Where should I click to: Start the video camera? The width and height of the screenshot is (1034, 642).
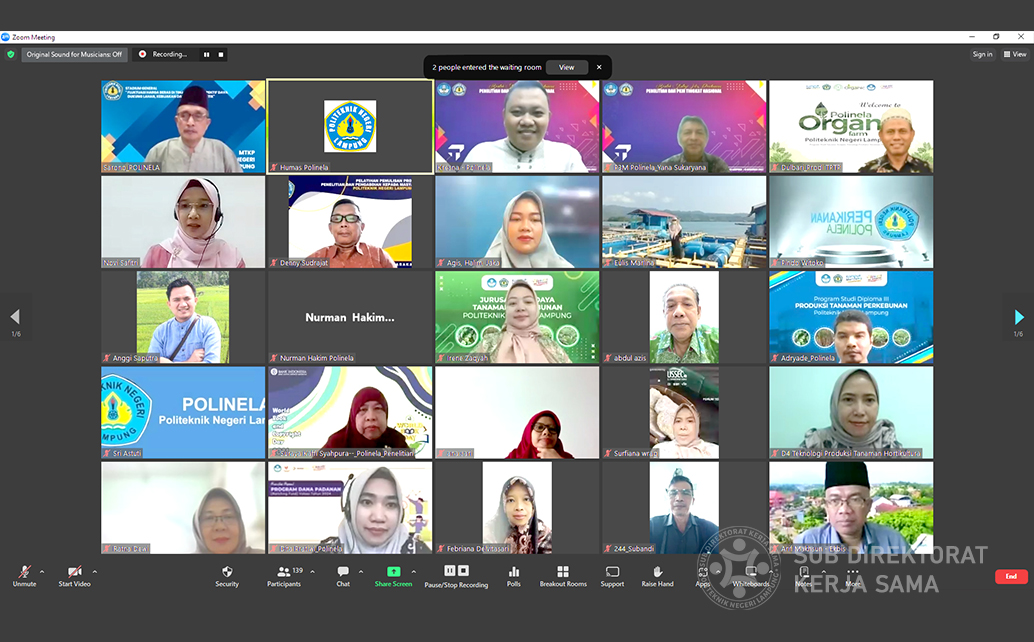tap(74, 573)
